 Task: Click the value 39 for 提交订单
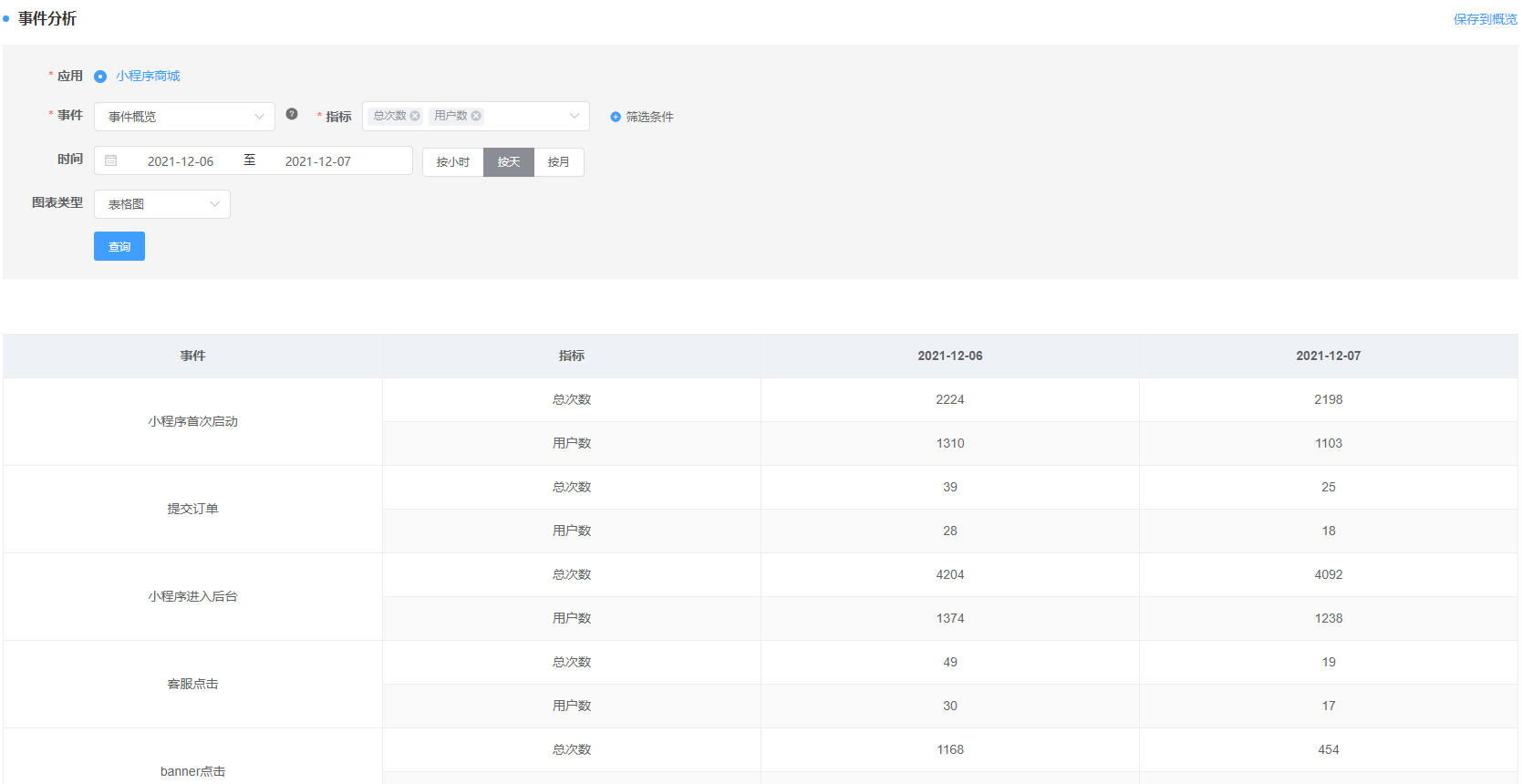click(x=950, y=487)
